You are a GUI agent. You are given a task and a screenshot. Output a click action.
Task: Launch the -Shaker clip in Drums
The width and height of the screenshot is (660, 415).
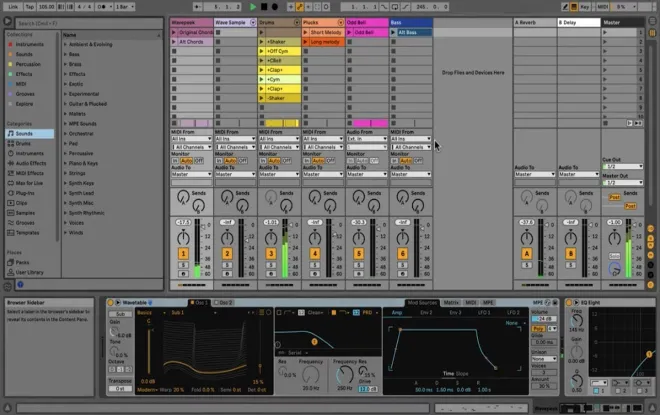261,98
